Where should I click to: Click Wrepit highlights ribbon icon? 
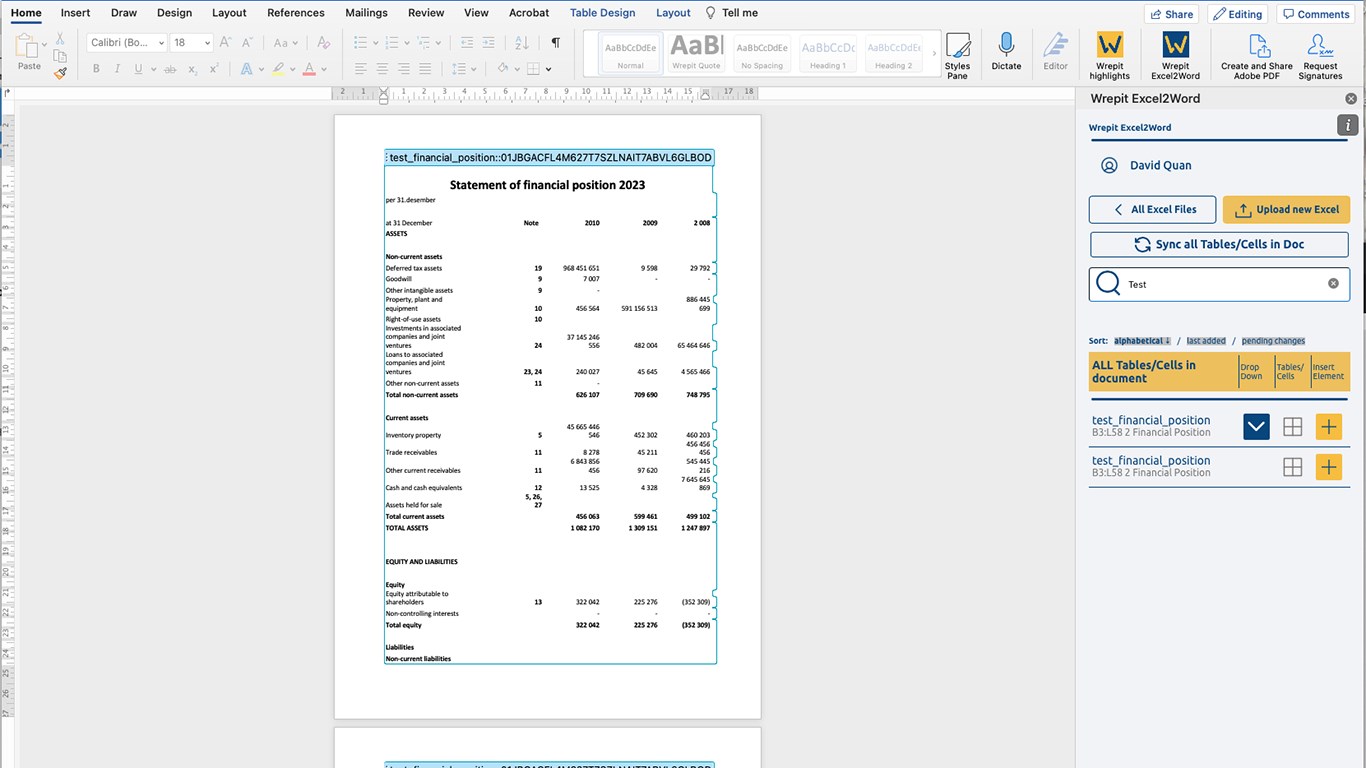coord(1110,55)
